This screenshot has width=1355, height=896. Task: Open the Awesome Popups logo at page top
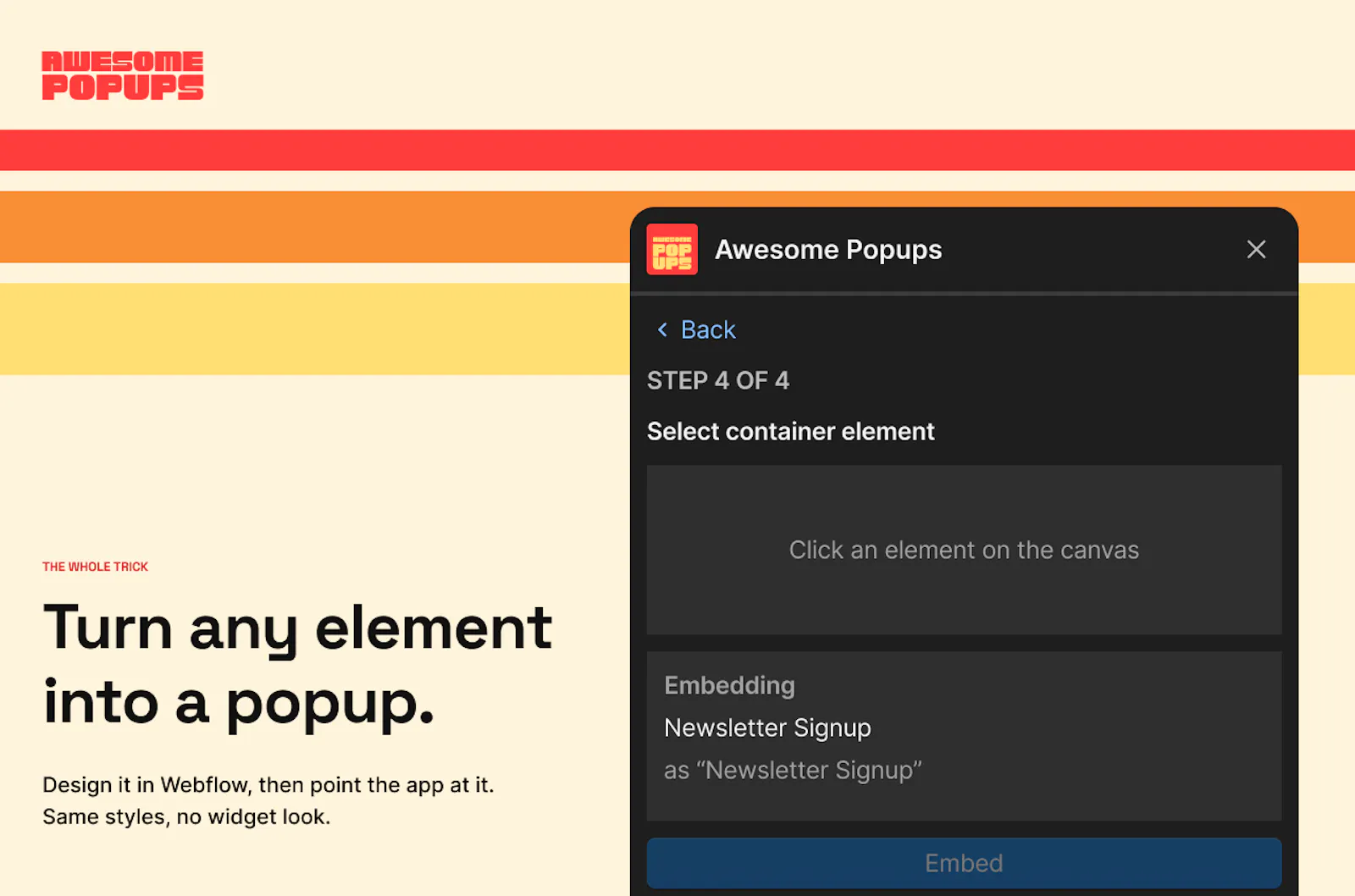[123, 75]
